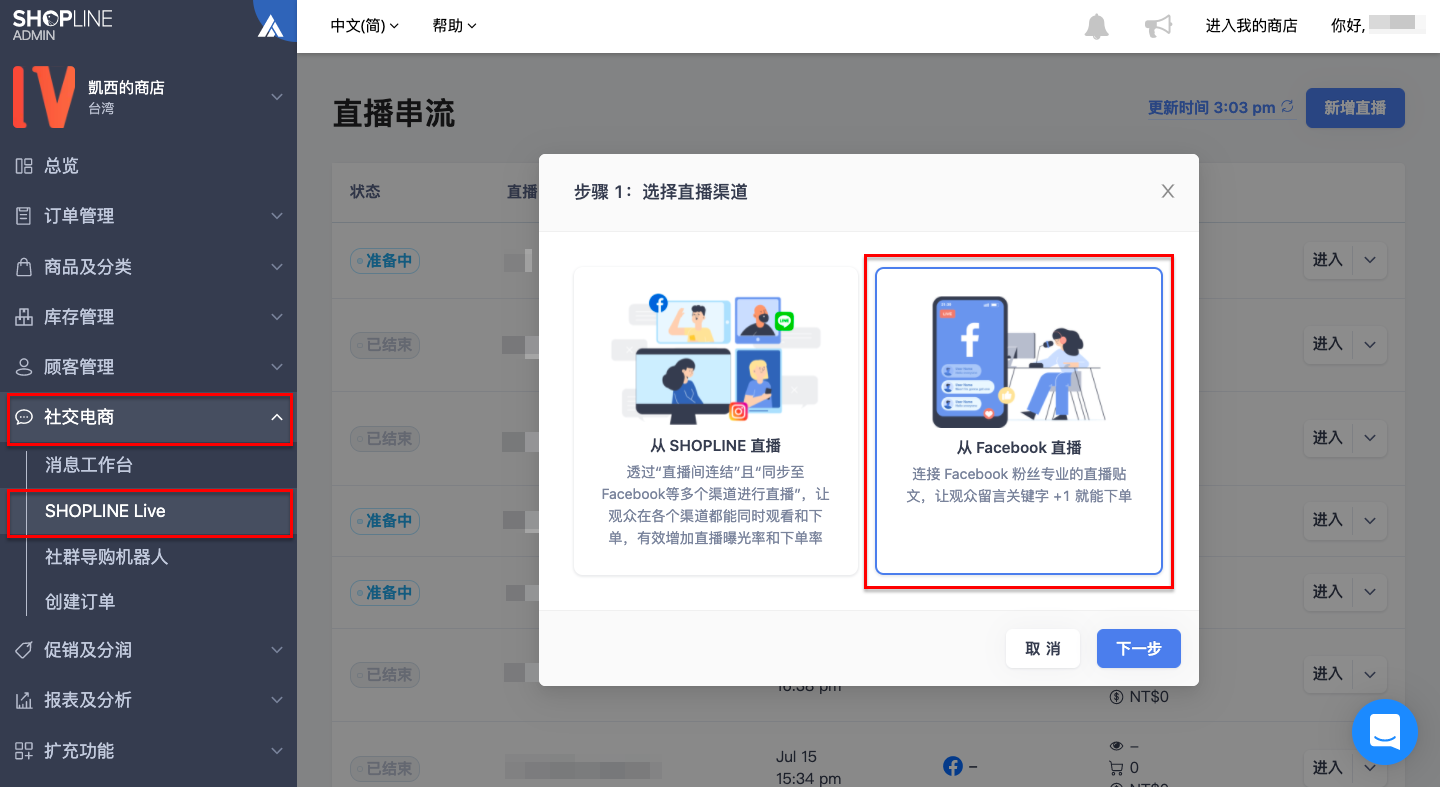
Task: Open the notification bell
Action: [x=1097, y=26]
